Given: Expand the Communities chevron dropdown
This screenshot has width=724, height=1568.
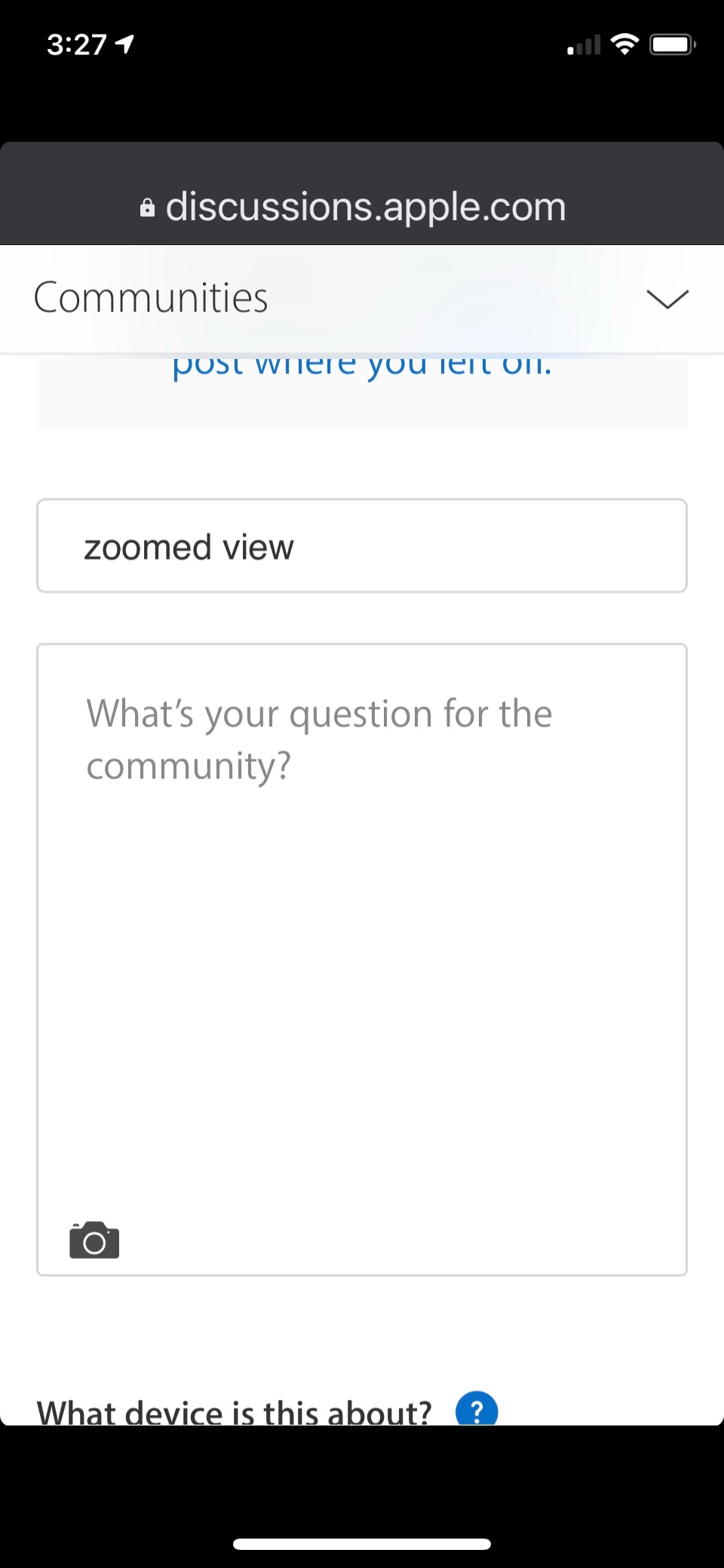Looking at the screenshot, I should click(x=667, y=299).
